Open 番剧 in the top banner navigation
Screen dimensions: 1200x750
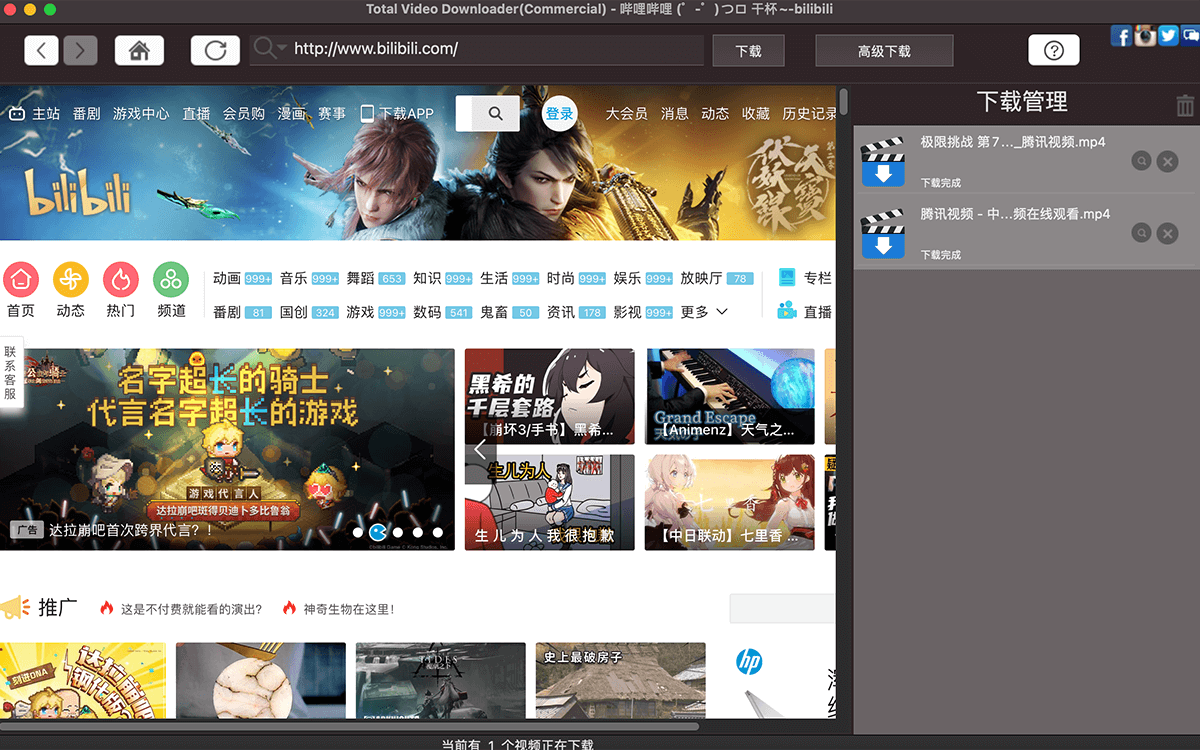87,113
